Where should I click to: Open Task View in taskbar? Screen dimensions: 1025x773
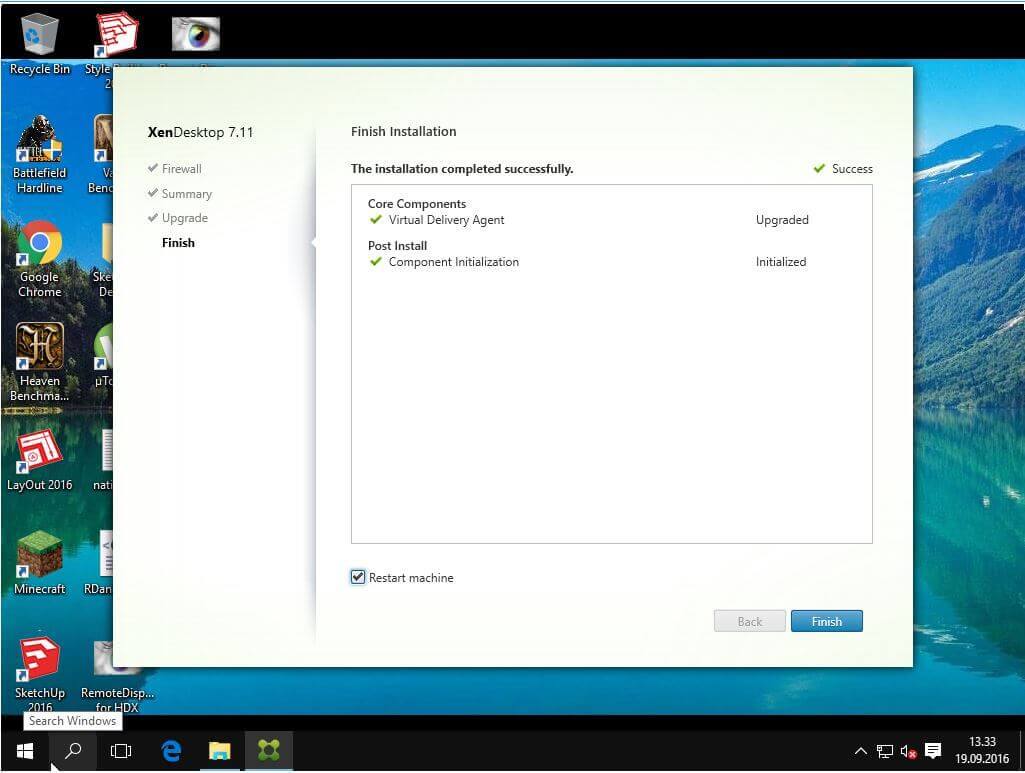pyautogui.click(x=121, y=751)
